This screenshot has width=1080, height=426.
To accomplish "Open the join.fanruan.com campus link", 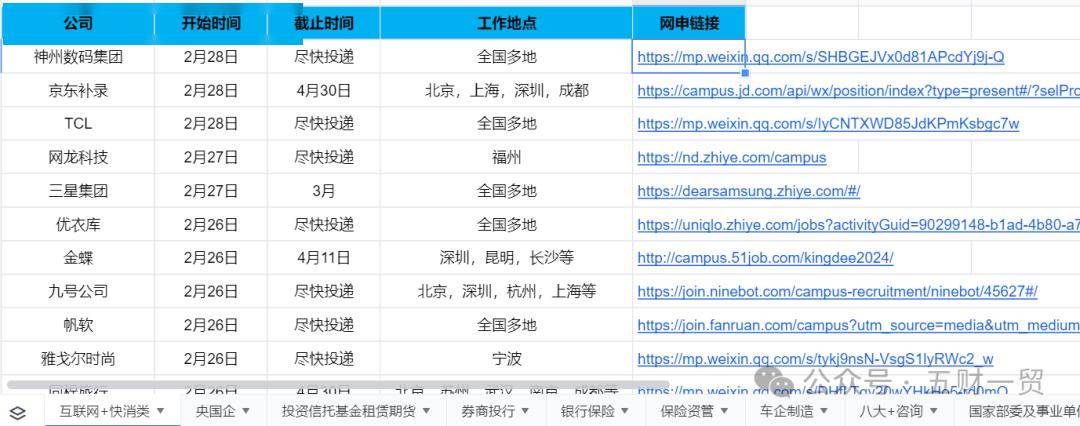I will click(858, 325).
